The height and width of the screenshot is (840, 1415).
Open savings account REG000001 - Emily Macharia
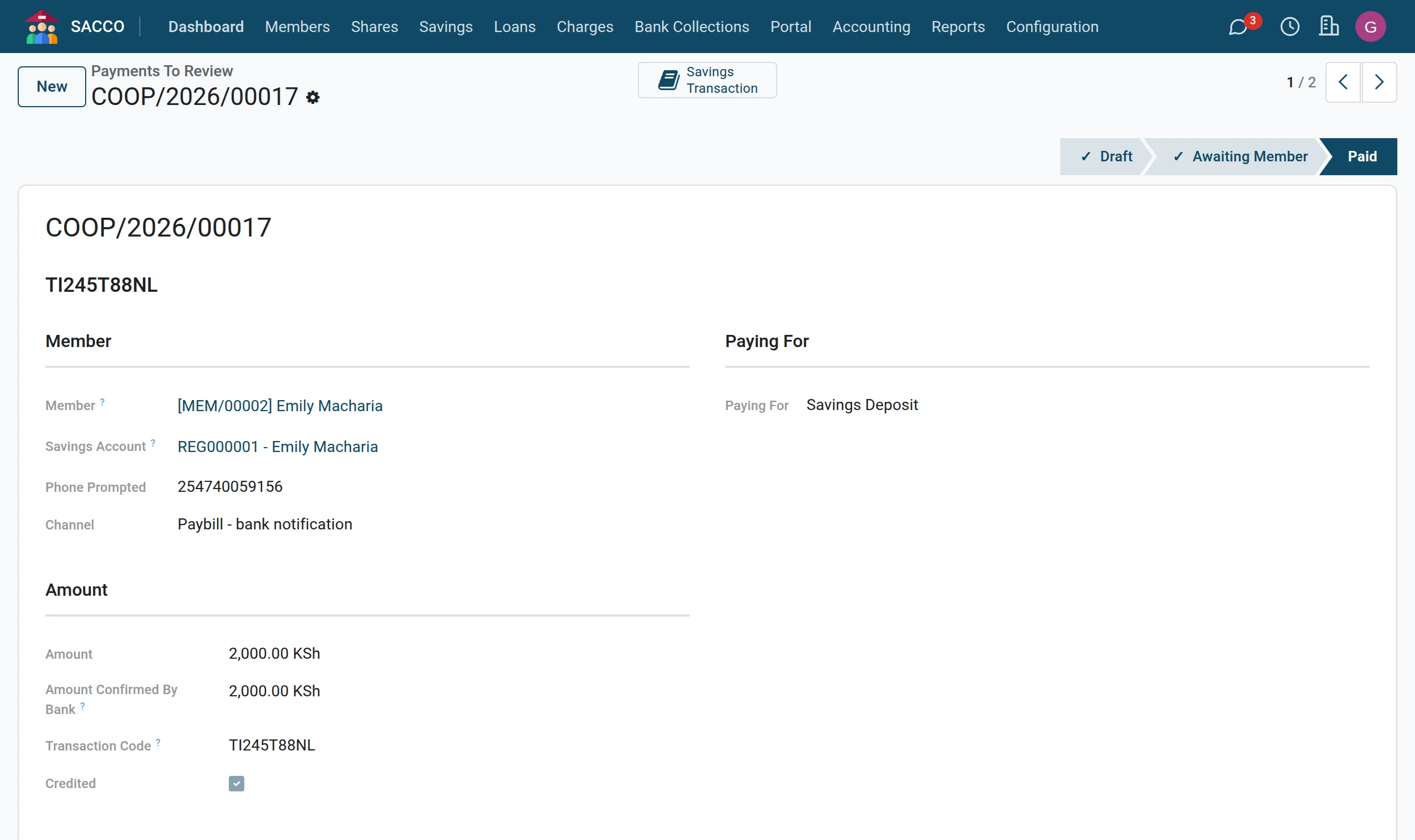pos(278,447)
